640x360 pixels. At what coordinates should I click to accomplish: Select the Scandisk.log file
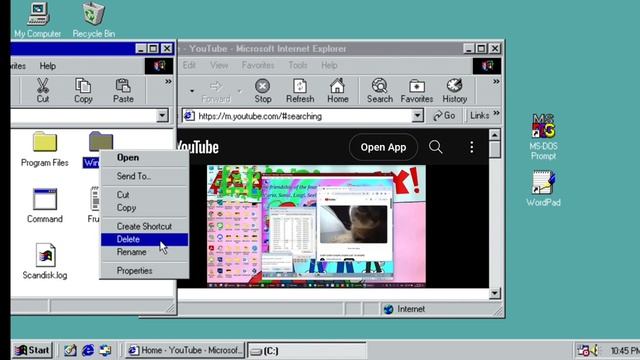click(45, 262)
